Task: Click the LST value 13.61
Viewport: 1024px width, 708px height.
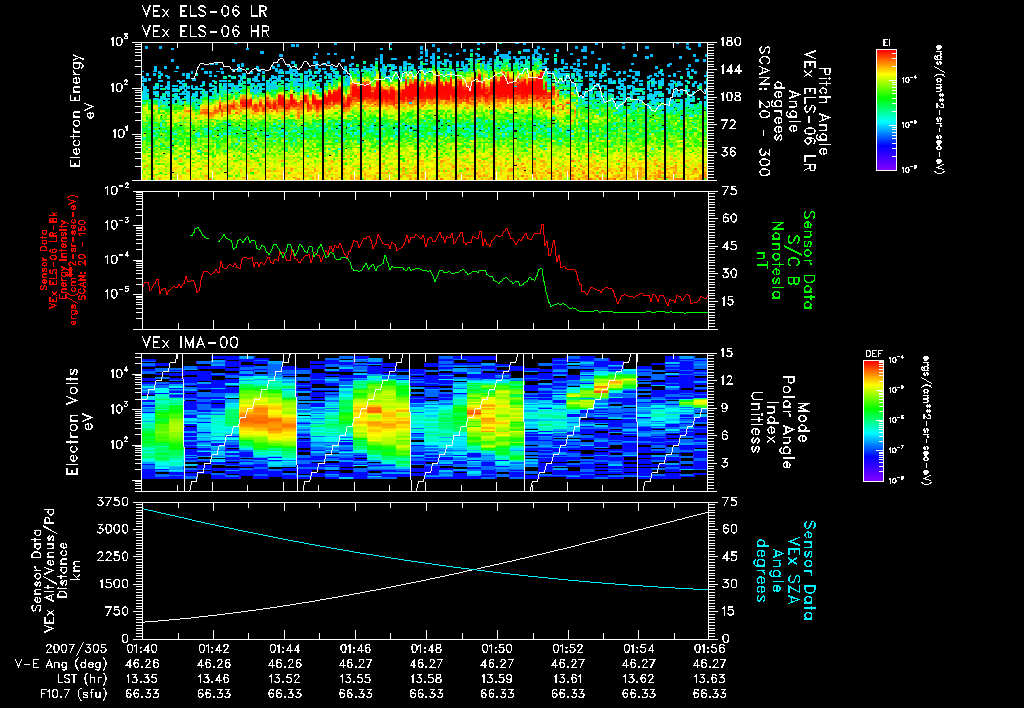Action: 568,679
